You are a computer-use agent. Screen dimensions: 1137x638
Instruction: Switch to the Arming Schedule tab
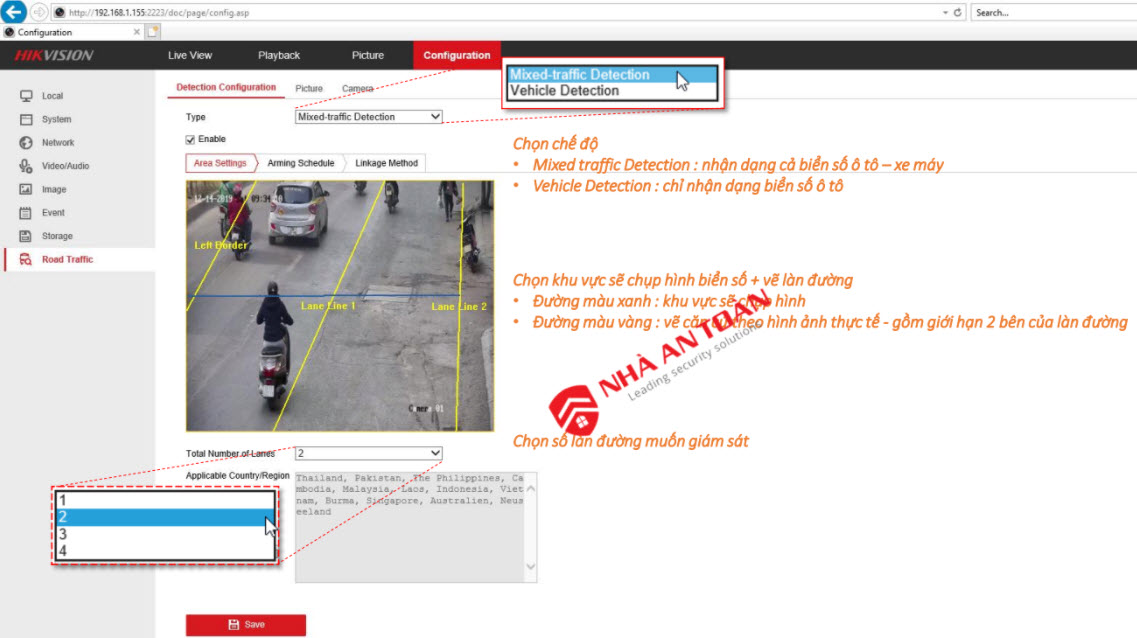point(300,163)
